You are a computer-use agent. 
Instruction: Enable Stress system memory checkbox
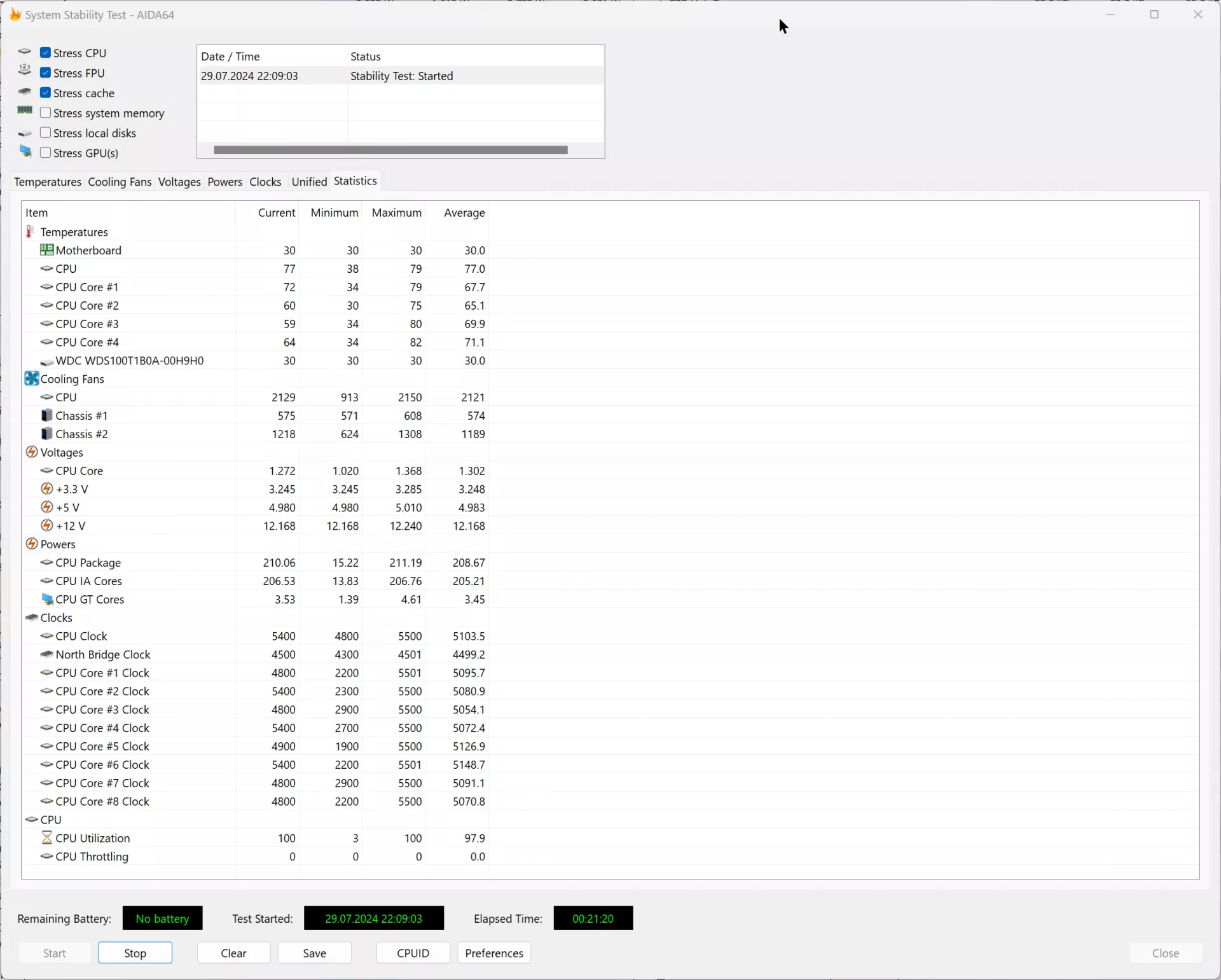(45, 112)
